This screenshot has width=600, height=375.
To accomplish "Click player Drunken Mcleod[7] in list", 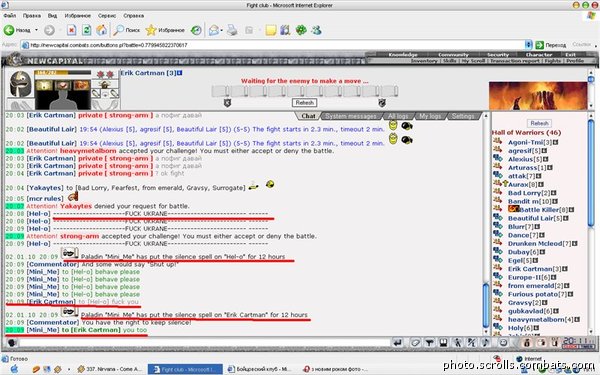I will click(x=540, y=244).
